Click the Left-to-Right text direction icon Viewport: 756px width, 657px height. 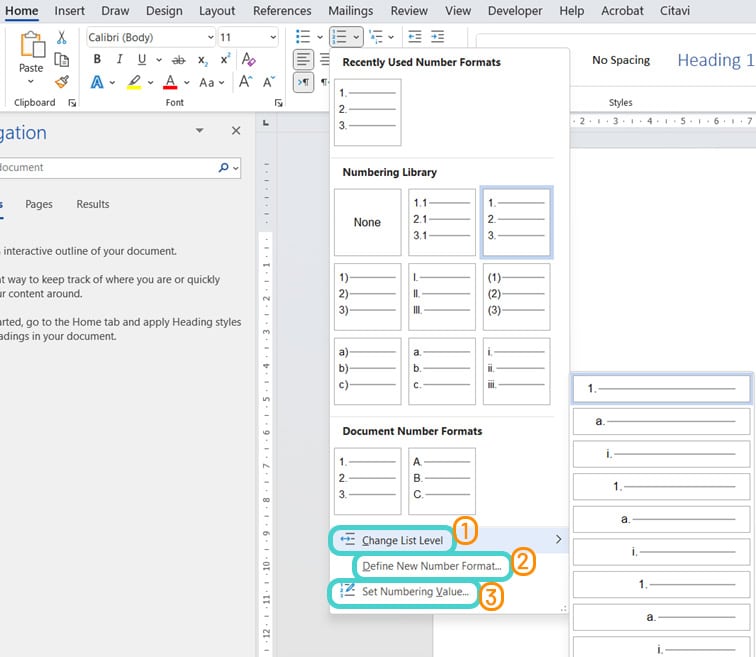[303, 82]
